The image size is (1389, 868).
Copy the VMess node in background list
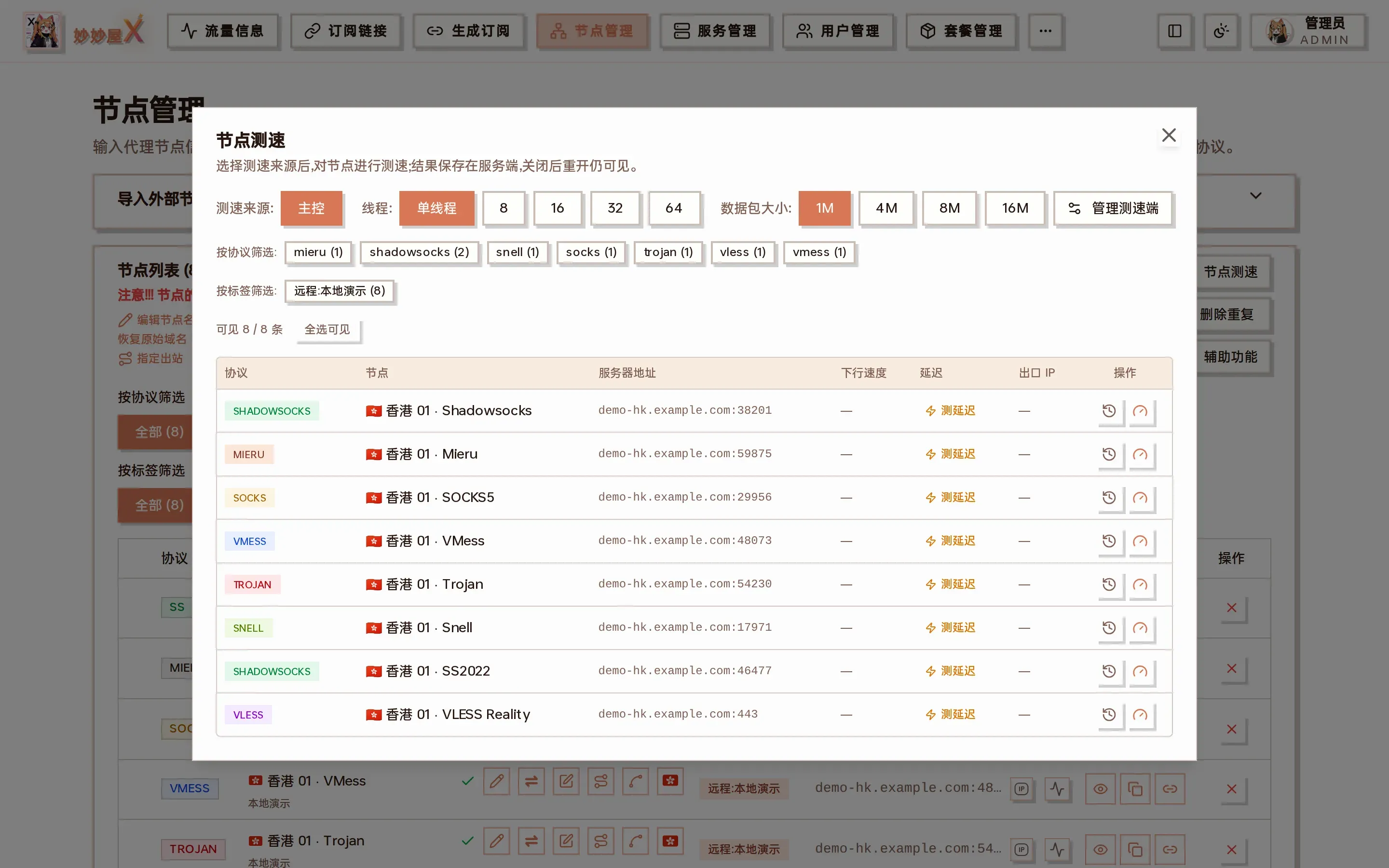1135,789
